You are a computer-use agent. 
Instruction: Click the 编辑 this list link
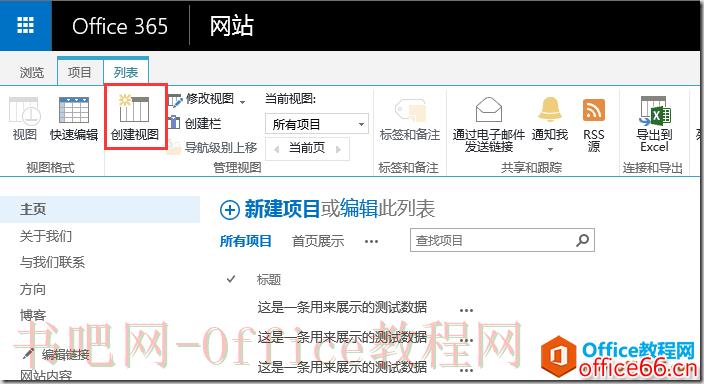[x=359, y=209]
